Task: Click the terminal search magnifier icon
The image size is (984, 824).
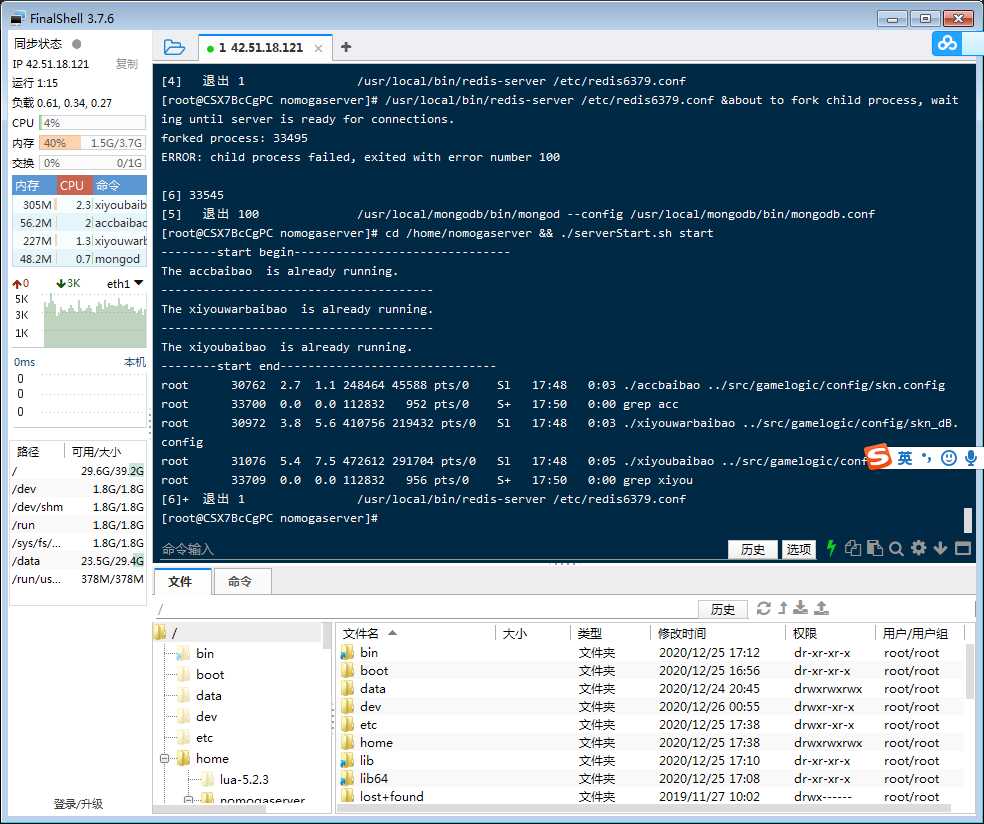Action: click(896, 548)
